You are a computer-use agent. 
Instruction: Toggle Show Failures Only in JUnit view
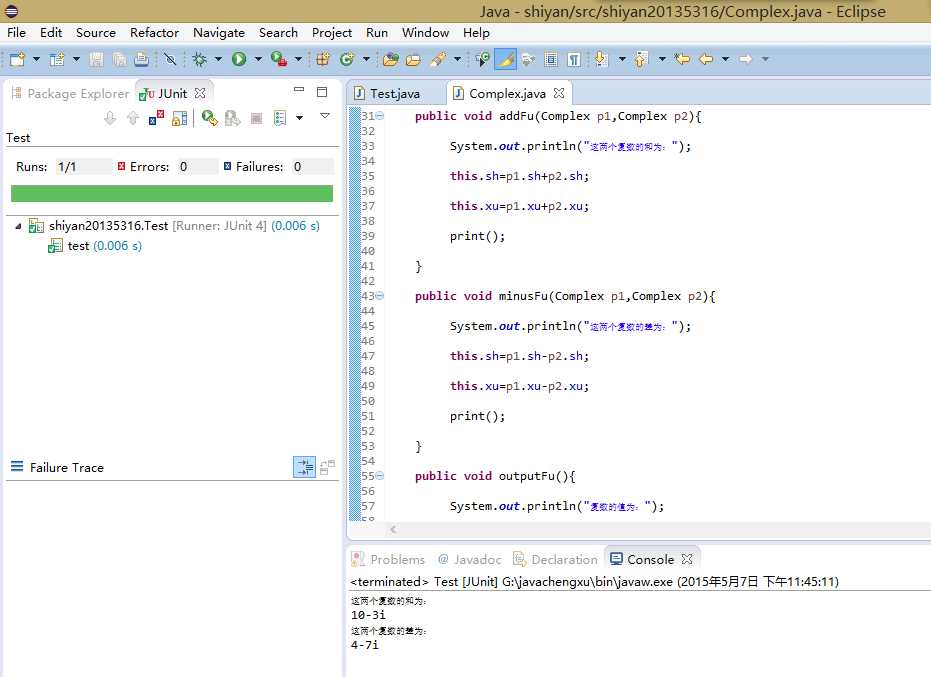157,118
